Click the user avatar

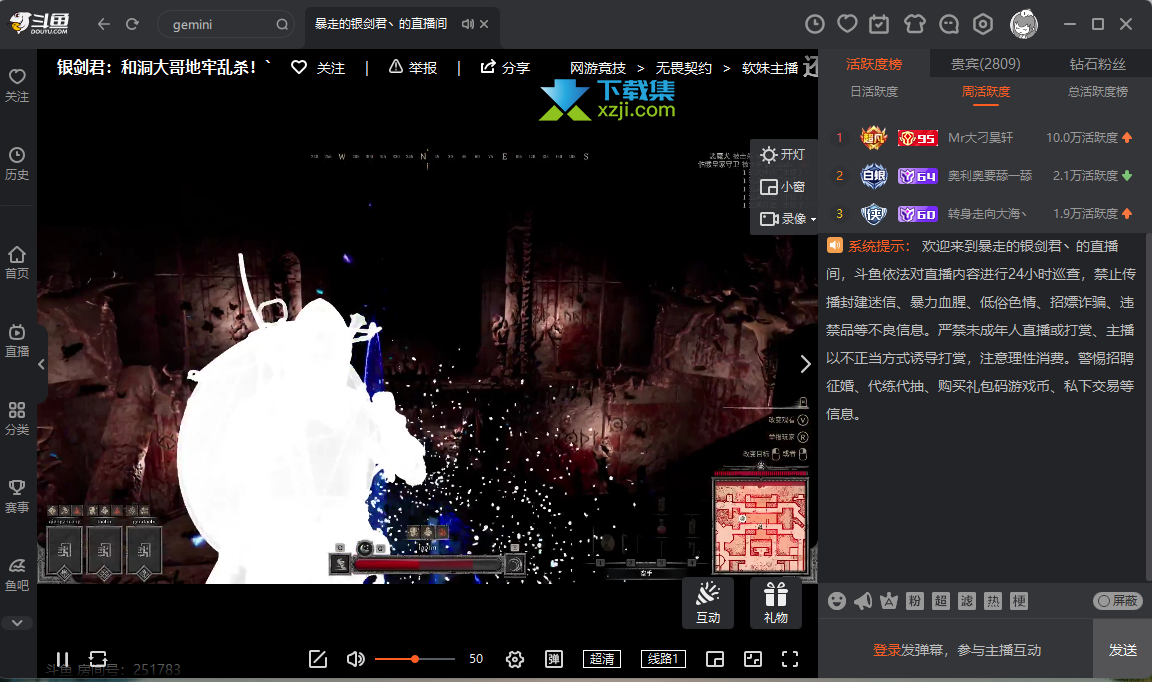click(x=1024, y=24)
